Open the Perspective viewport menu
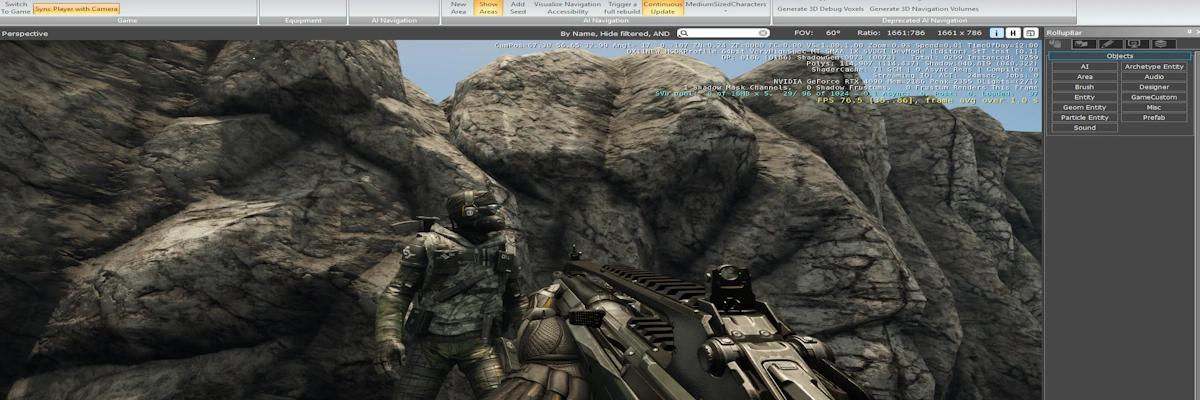1200x400 pixels. click(x=25, y=33)
